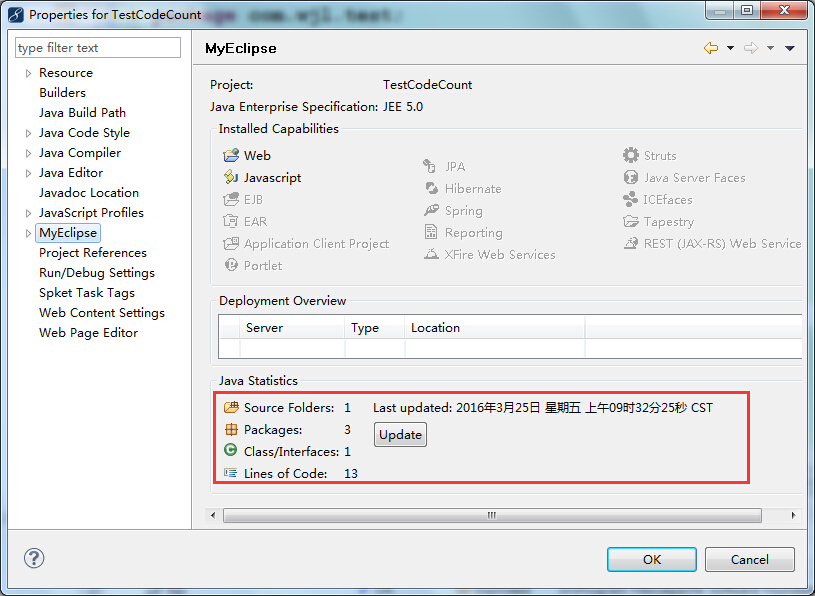Screen dimensions: 815x596
Task: Click the TestCodeCount project name
Action: click(427, 85)
